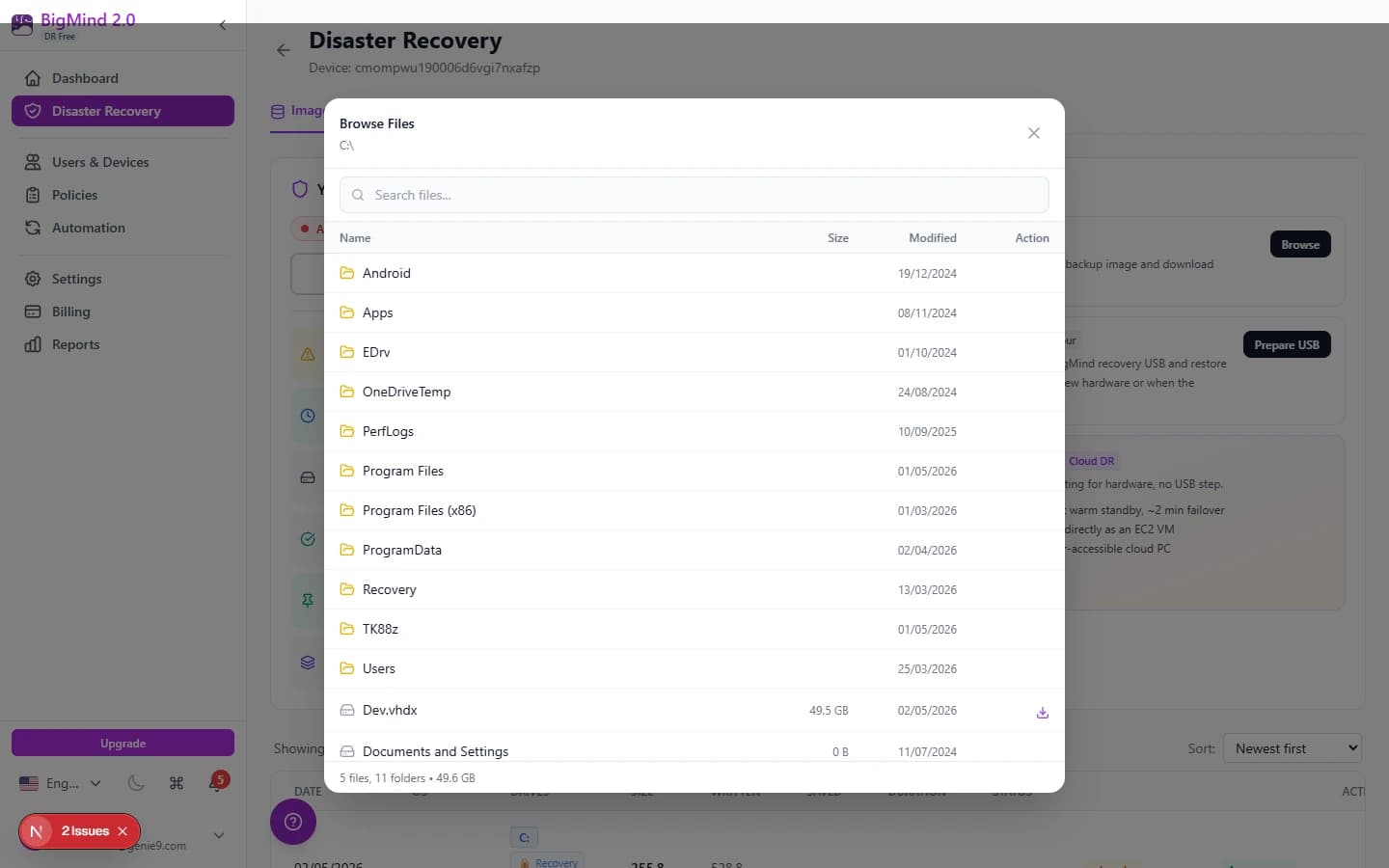Open the Automation page
This screenshot has height=868, width=1389.
point(123,228)
